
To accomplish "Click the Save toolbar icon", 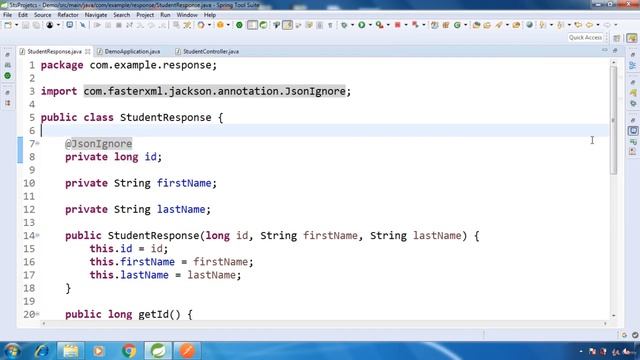I will (x=25, y=25).
